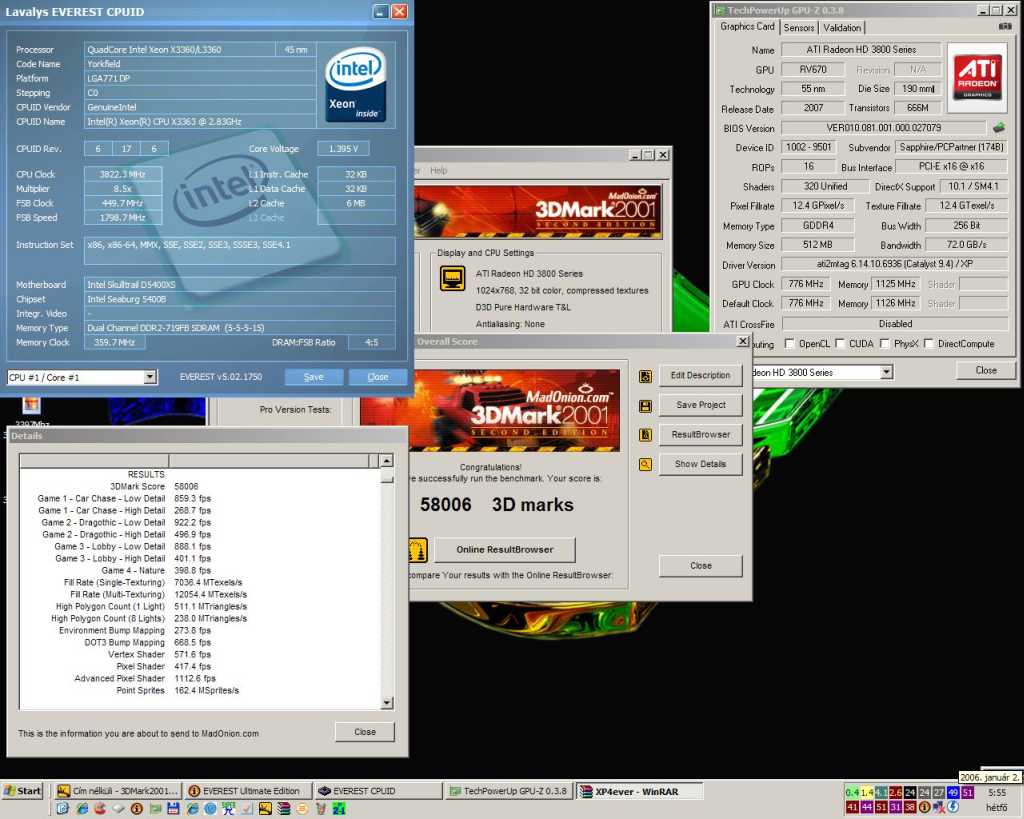
Task: Click the Core Voltage 1.395 V value
Action: tap(344, 149)
